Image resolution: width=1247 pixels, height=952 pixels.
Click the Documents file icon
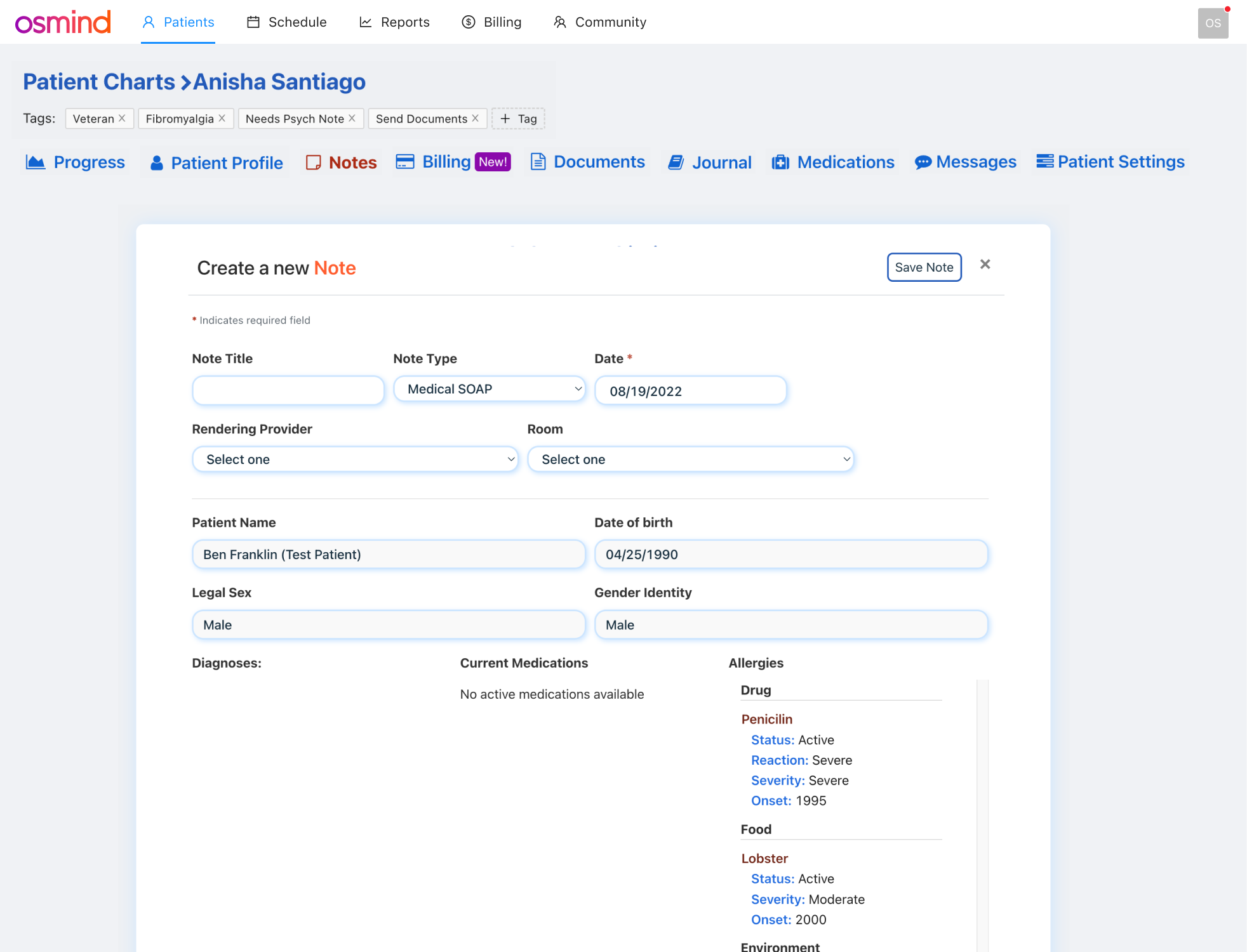(538, 162)
